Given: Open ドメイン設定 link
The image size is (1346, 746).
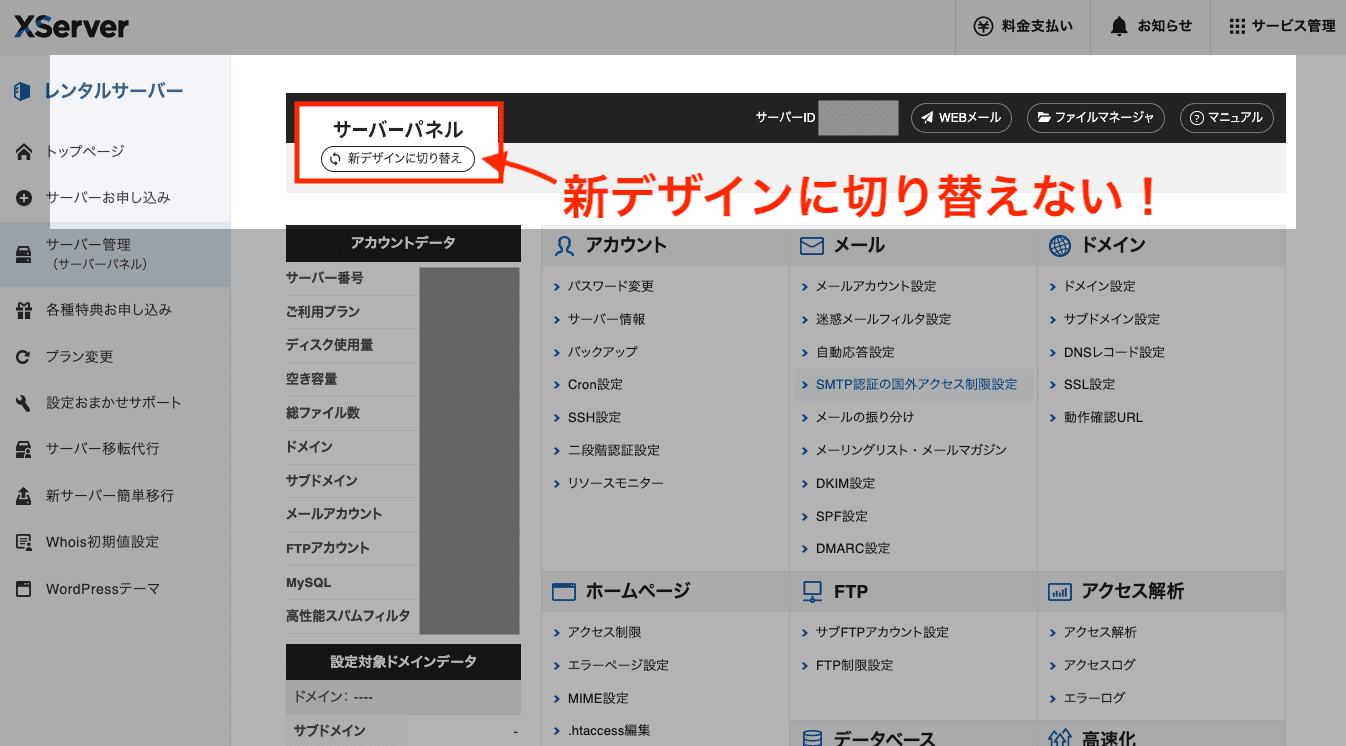Looking at the screenshot, I should (1099, 286).
